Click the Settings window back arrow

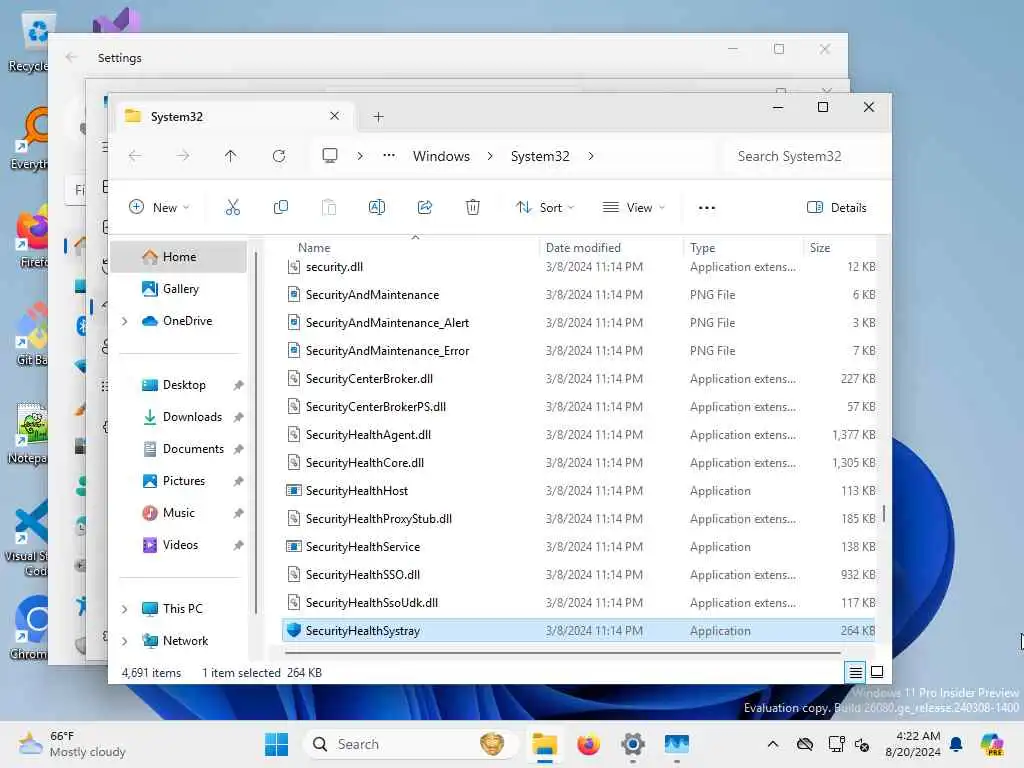pos(71,57)
